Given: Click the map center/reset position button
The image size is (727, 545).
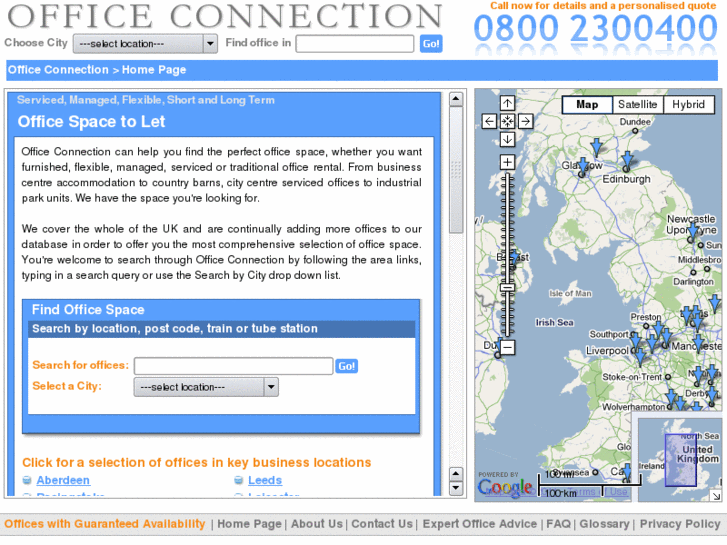Looking at the screenshot, I should [x=507, y=122].
